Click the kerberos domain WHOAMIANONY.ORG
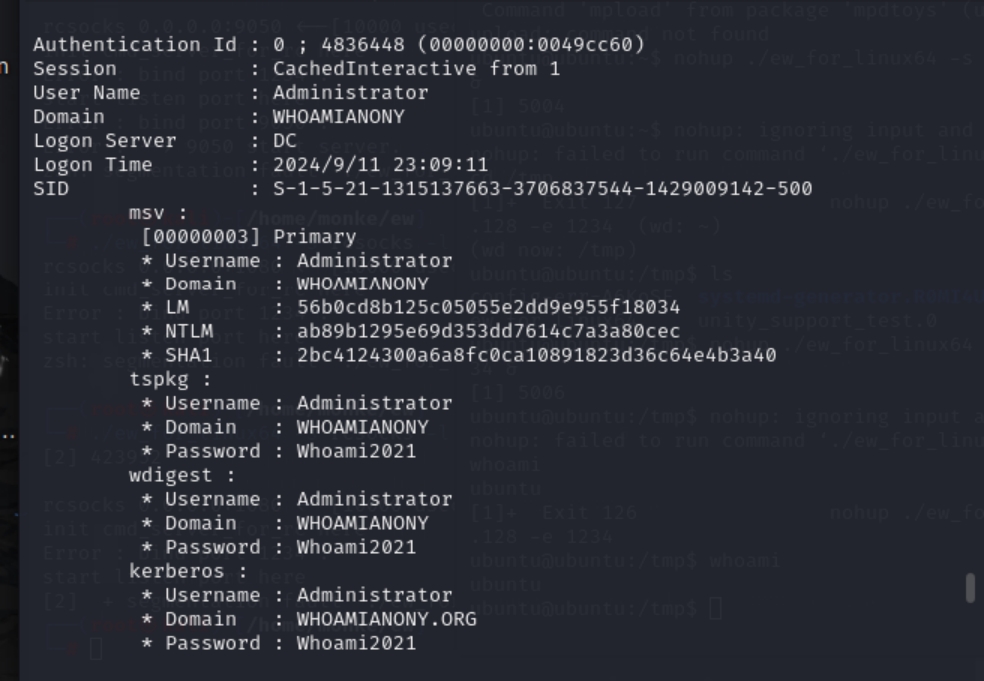The width and height of the screenshot is (984, 681). 386,619
